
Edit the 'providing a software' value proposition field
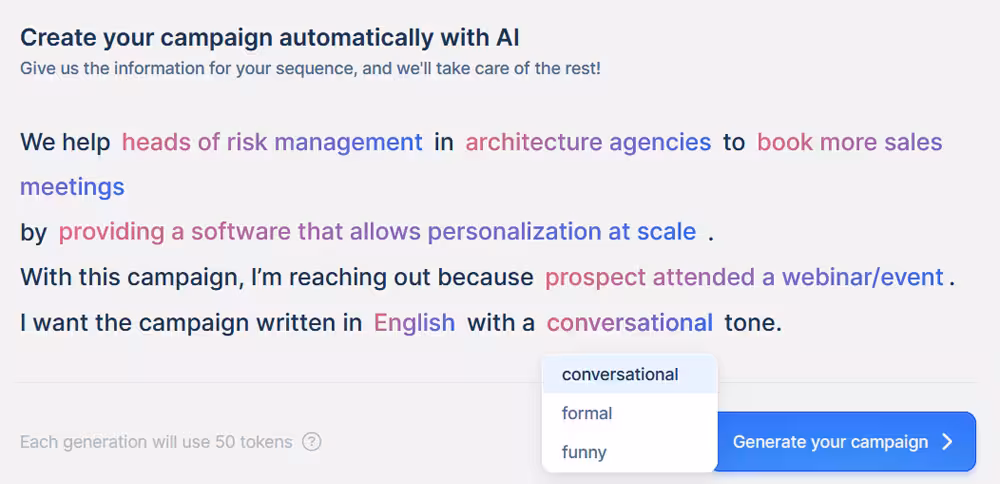point(377,232)
